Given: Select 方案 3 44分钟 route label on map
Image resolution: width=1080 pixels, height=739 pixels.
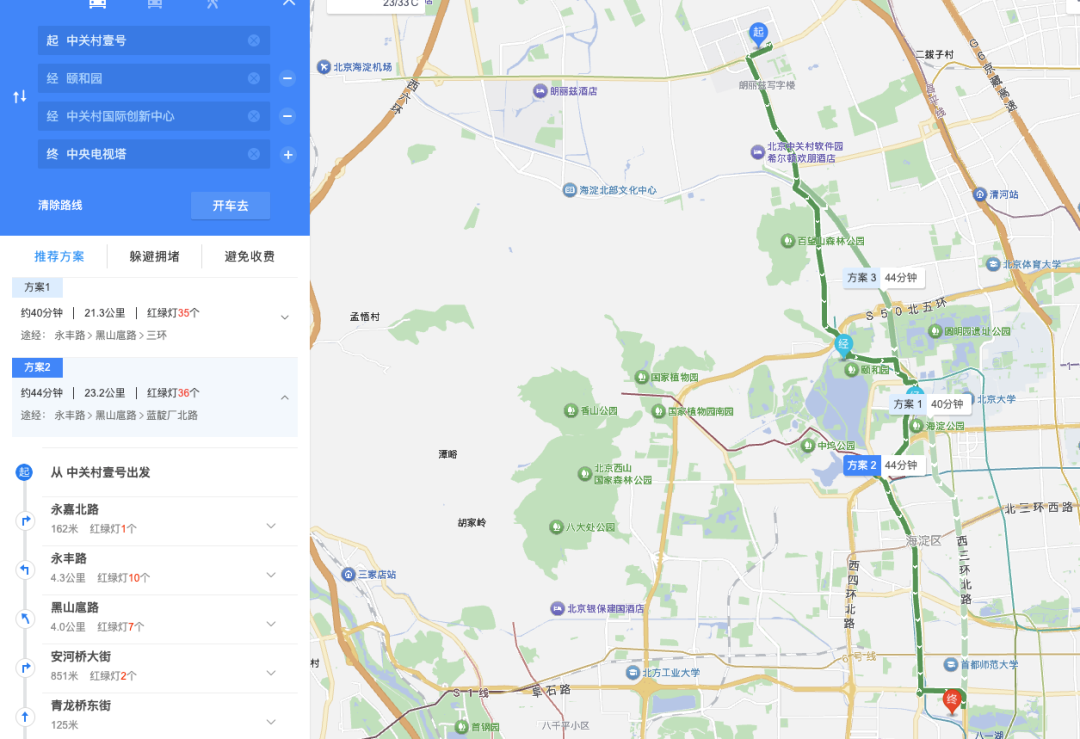Looking at the screenshot, I should [x=882, y=278].
